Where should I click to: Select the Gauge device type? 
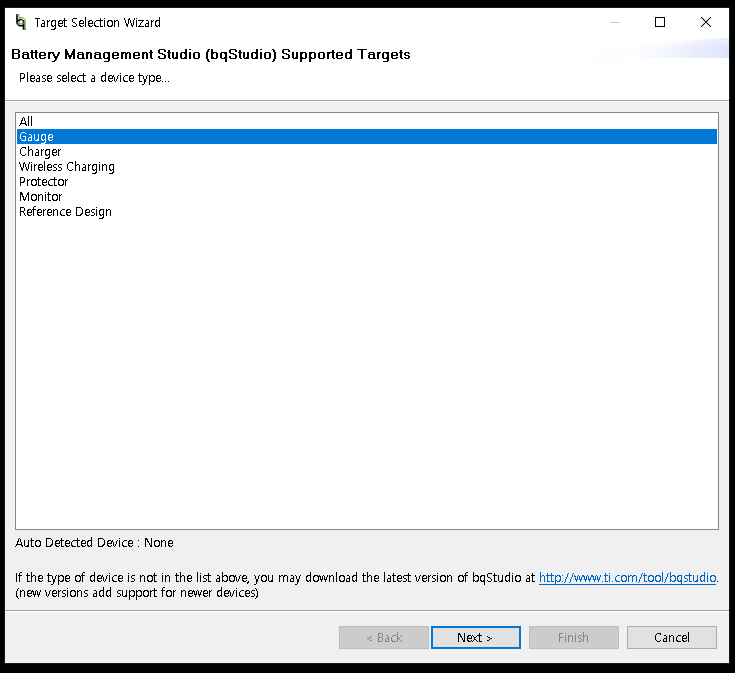[367, 136]
